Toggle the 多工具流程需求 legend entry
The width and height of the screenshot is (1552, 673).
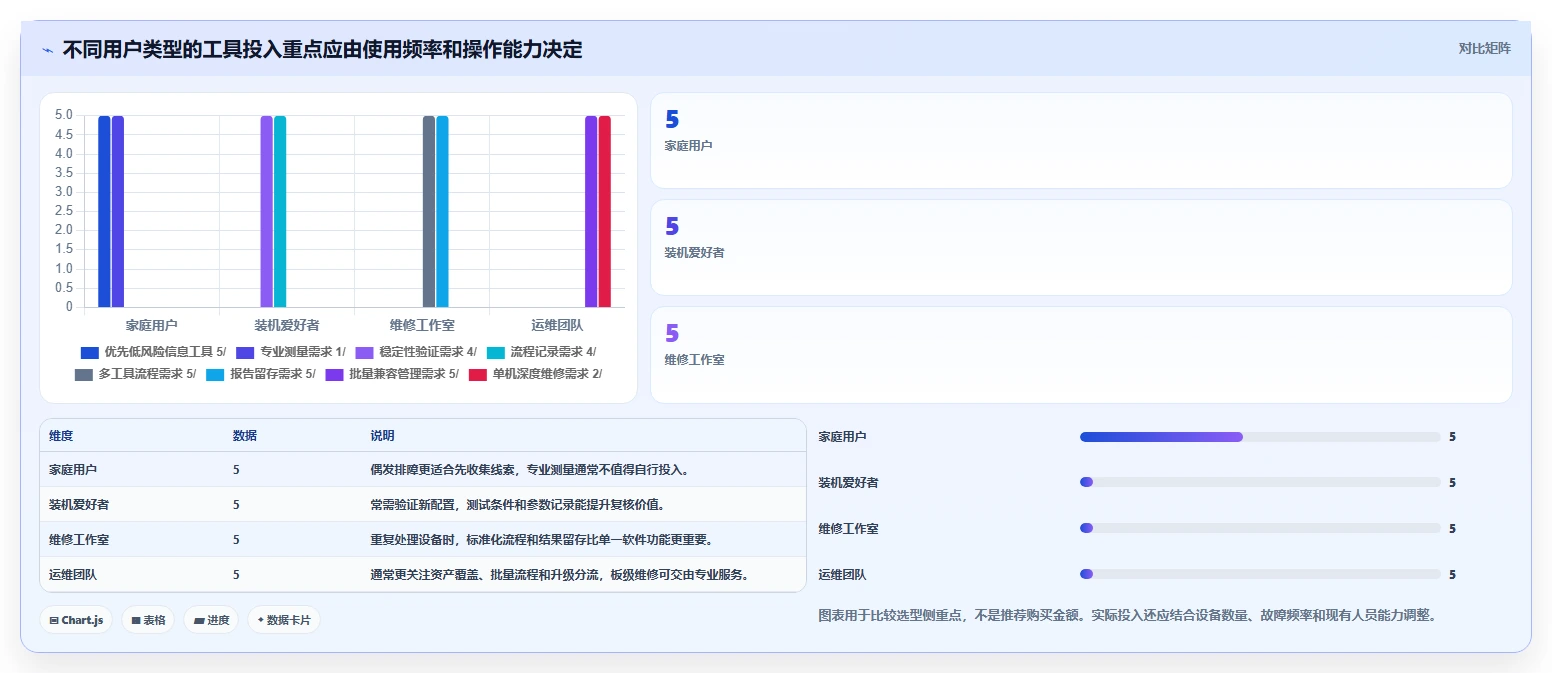135,374
